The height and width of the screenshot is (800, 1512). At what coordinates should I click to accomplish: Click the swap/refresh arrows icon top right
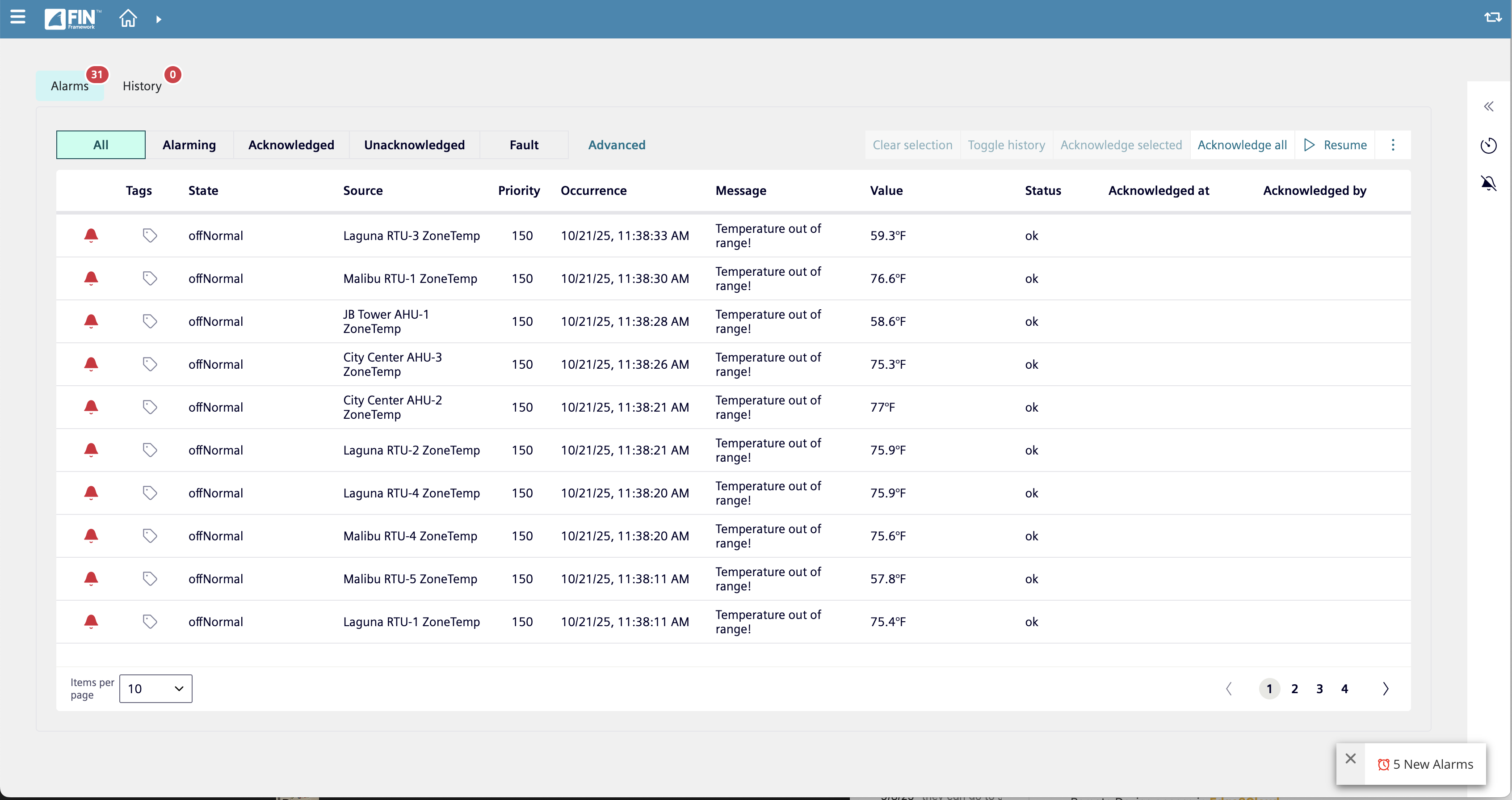(x=1493, y=17)
